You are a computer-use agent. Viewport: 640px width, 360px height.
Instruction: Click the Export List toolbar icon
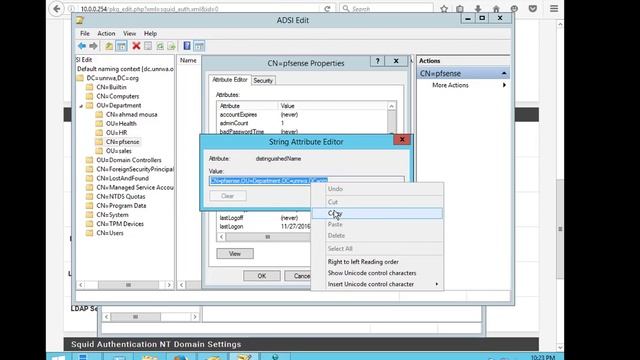click(x=171, y=46)
